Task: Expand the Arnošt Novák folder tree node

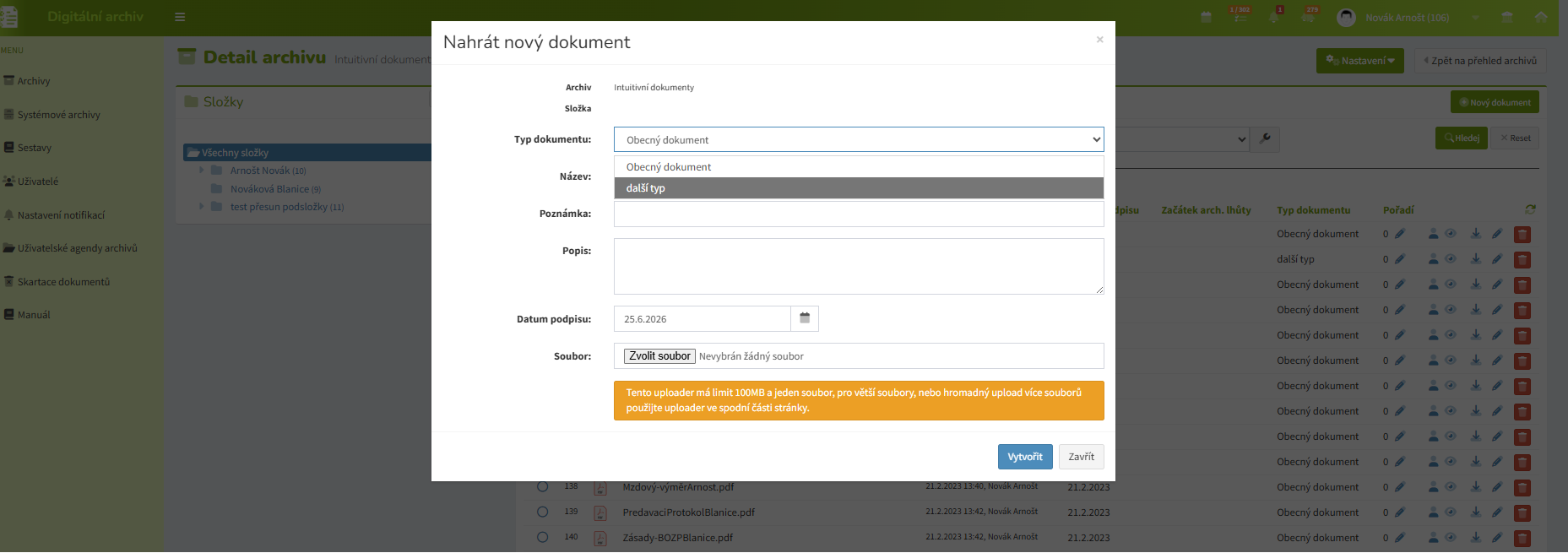Action: point(202,170)
